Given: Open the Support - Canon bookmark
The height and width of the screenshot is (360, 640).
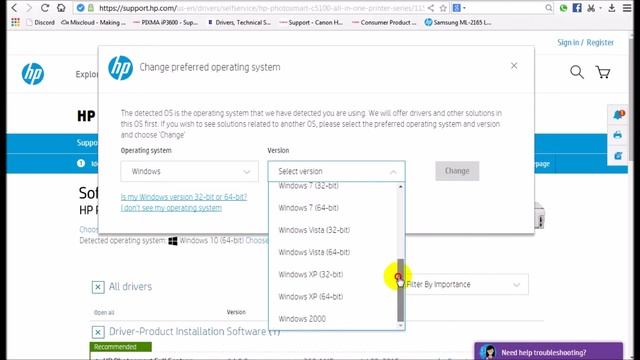Looking at the screenshot, I should 311,22.
